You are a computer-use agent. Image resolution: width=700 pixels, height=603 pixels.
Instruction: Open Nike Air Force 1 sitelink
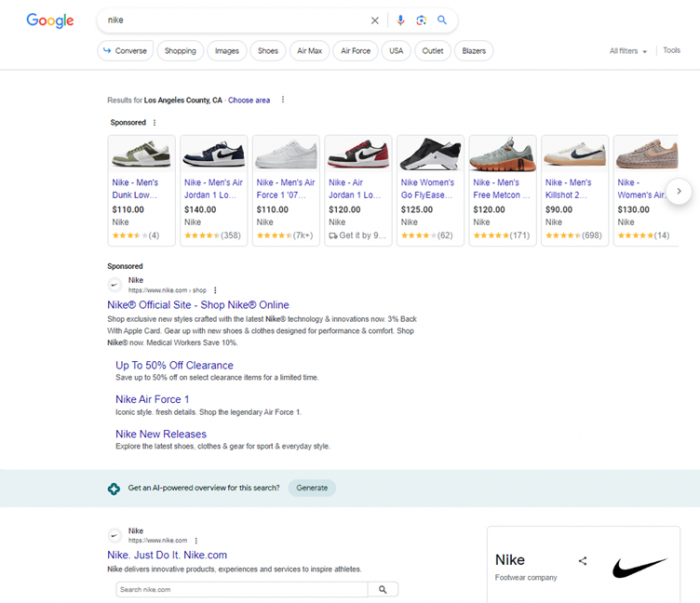[152, 399]
